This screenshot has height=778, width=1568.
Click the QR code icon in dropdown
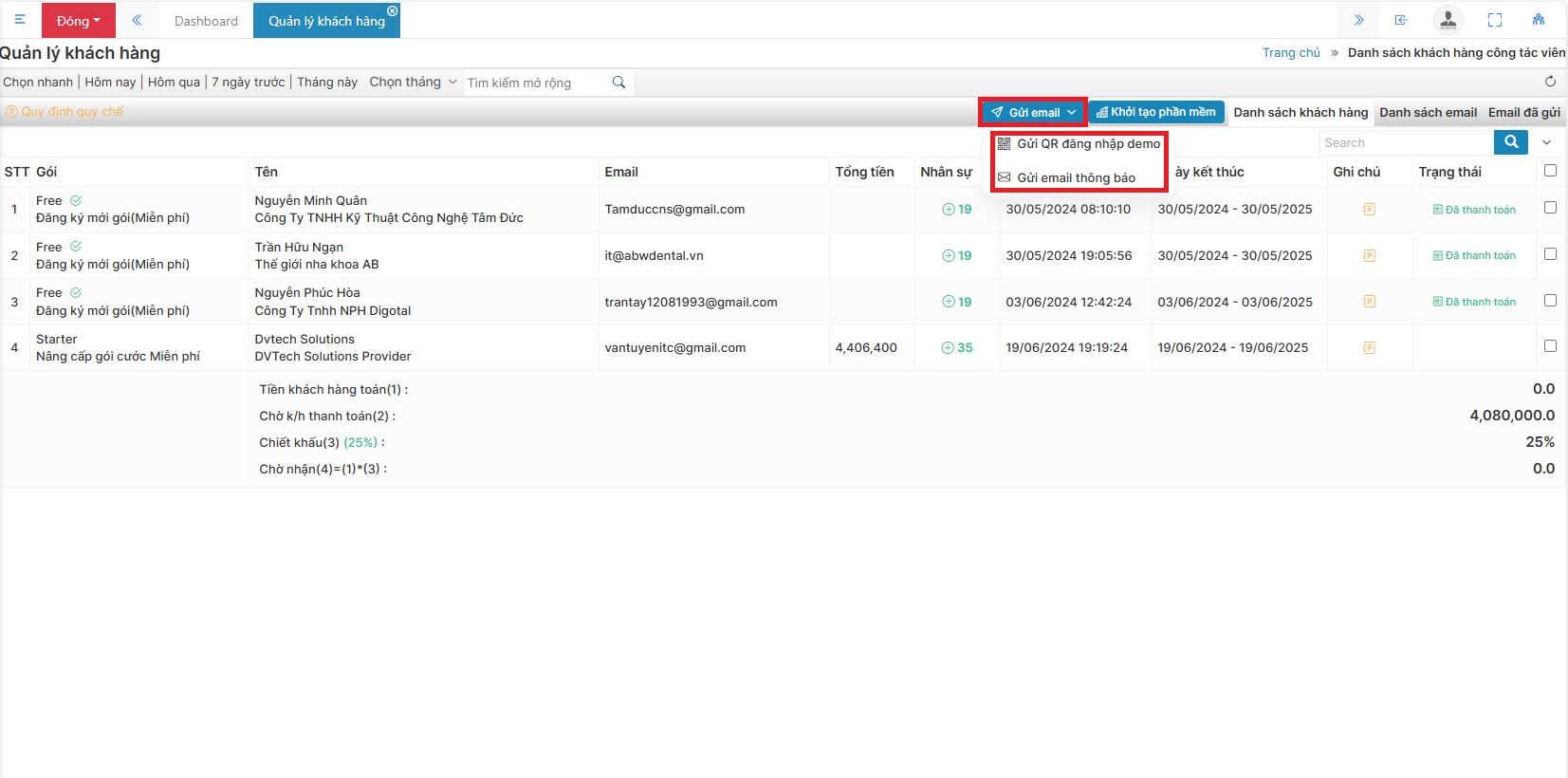tap(1004, 144)
